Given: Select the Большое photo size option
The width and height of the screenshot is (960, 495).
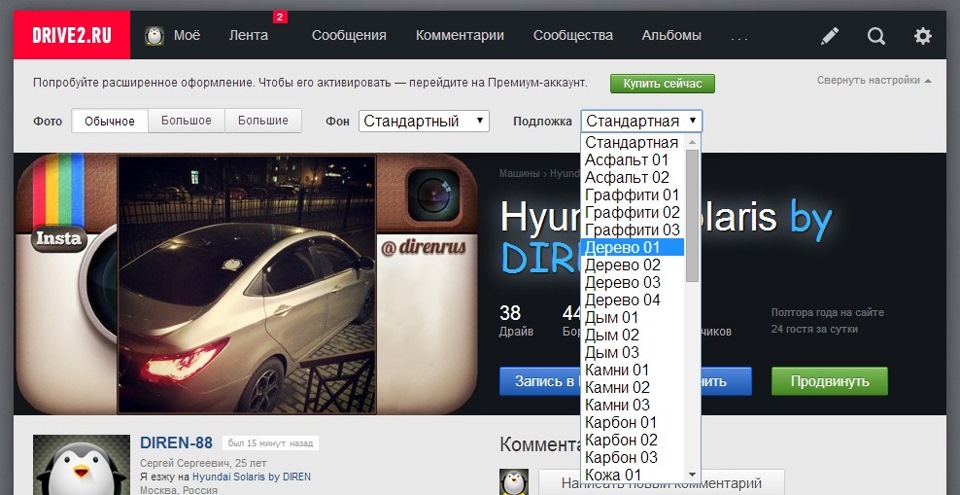Looking at the screenshot, I should click(x=187, y=121).
